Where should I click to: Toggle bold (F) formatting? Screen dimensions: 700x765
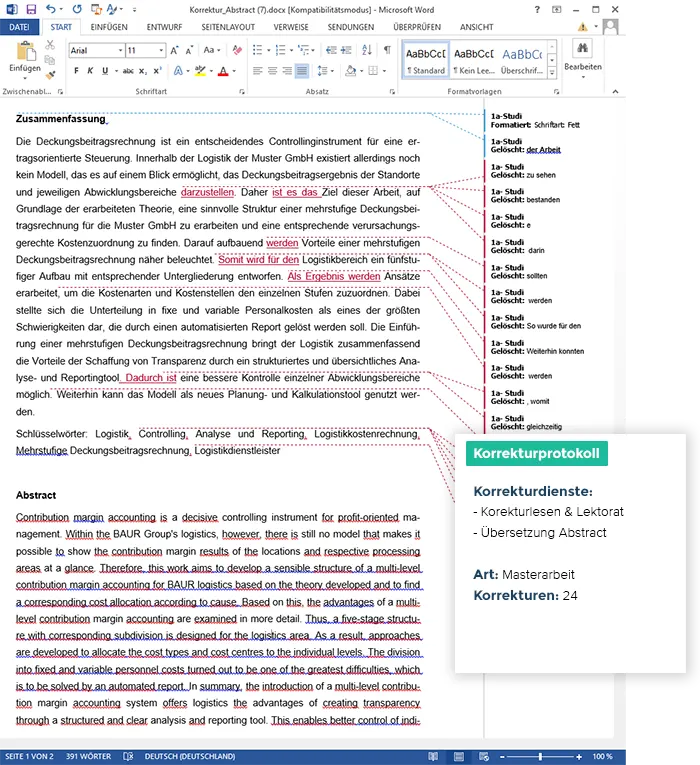(x=76, y=71)
